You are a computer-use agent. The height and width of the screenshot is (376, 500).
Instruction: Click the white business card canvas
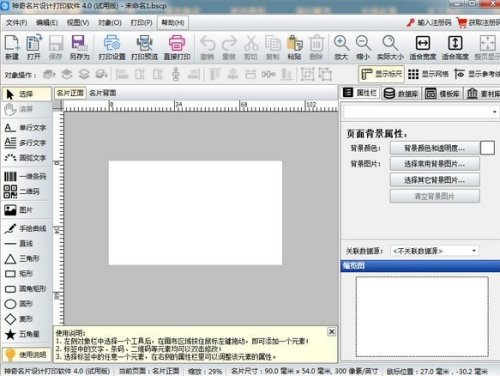pyautogui.click(x=195, y=213)
